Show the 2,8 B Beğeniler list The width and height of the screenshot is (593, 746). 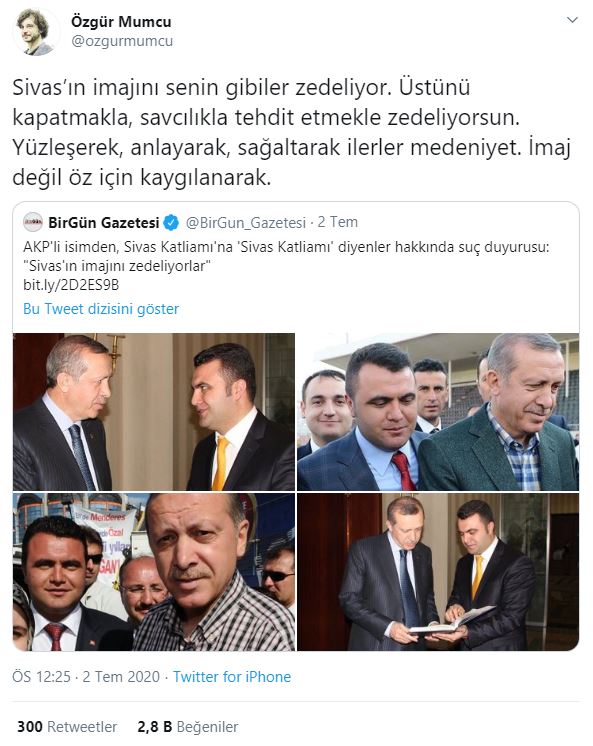point(188,727)
